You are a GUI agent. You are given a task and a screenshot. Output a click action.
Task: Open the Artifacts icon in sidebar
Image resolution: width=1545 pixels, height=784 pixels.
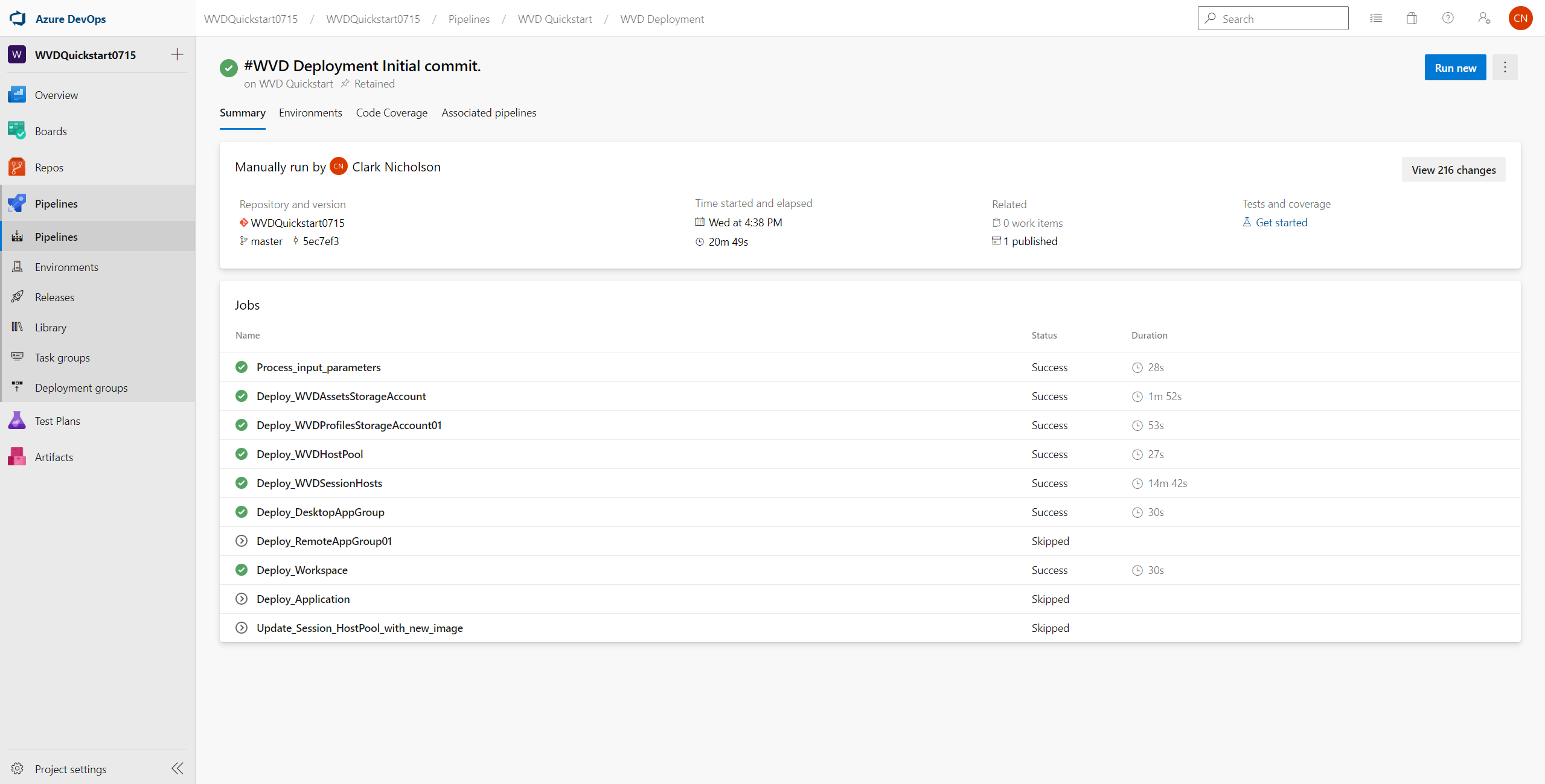17,457
